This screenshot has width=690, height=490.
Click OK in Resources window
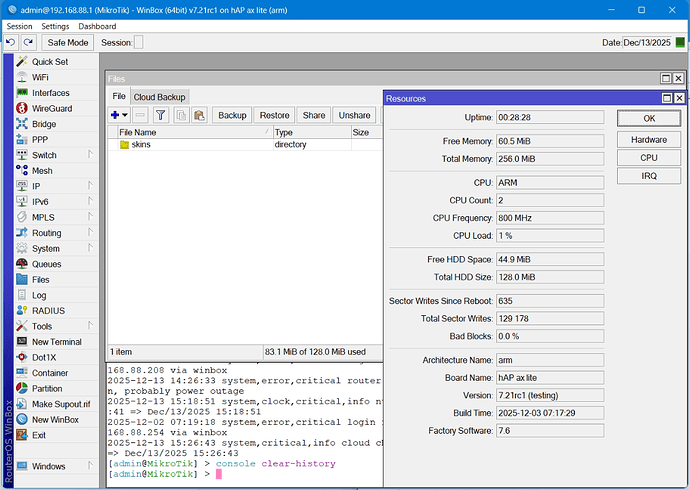click(649, 118)
